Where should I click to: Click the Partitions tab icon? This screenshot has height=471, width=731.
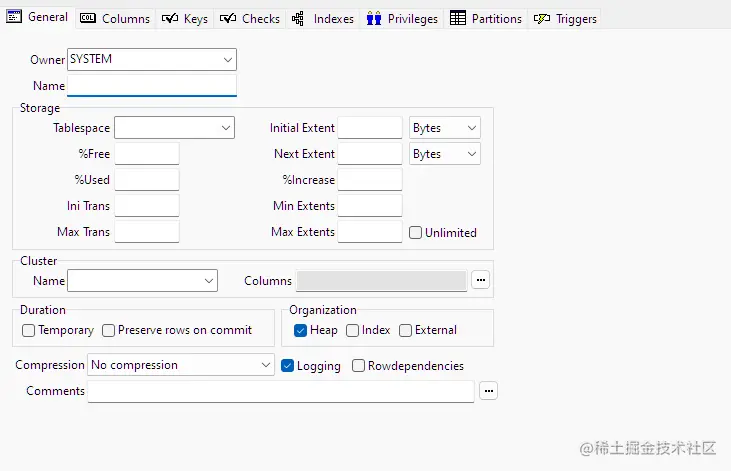click(458, 18)
